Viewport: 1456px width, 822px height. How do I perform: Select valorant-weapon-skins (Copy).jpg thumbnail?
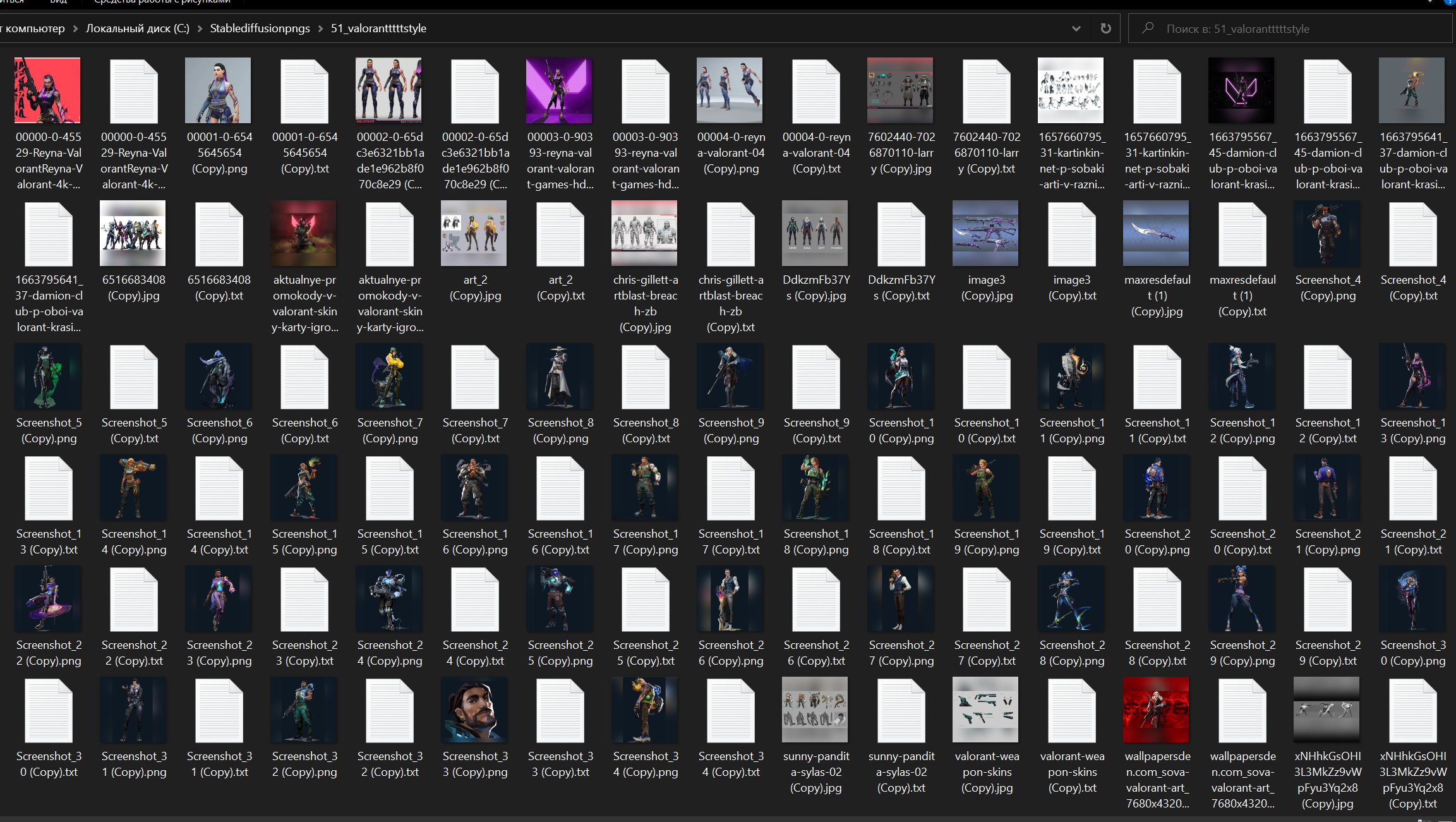click(x=987, y=710)
